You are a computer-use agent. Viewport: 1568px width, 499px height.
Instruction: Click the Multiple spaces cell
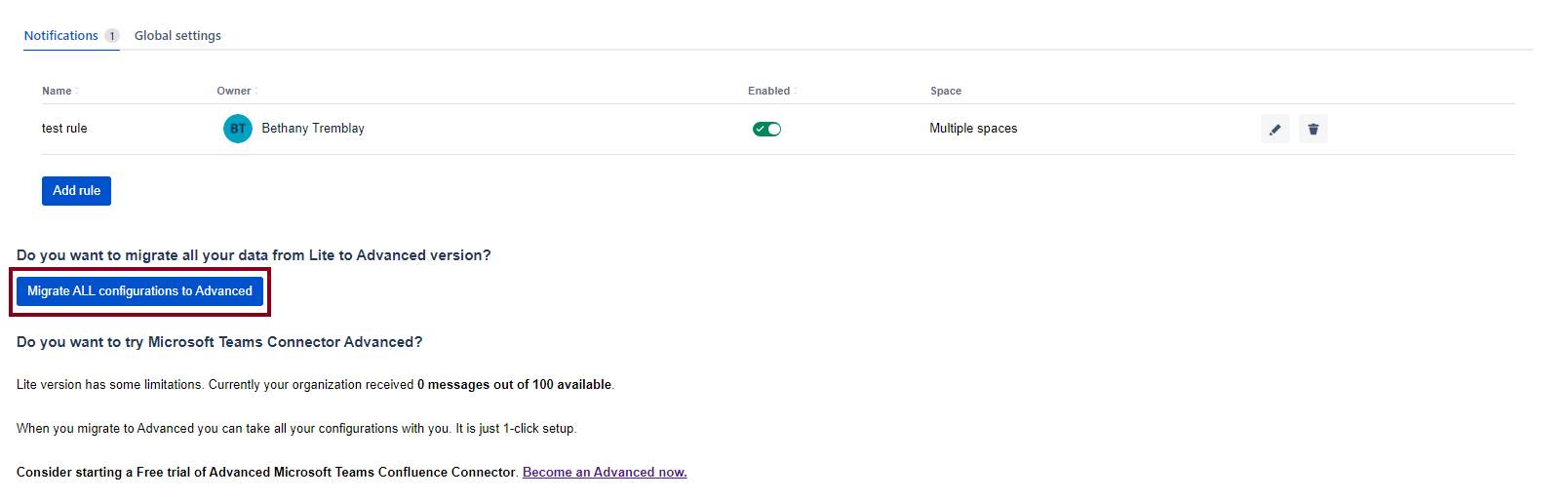click(973, 129)
